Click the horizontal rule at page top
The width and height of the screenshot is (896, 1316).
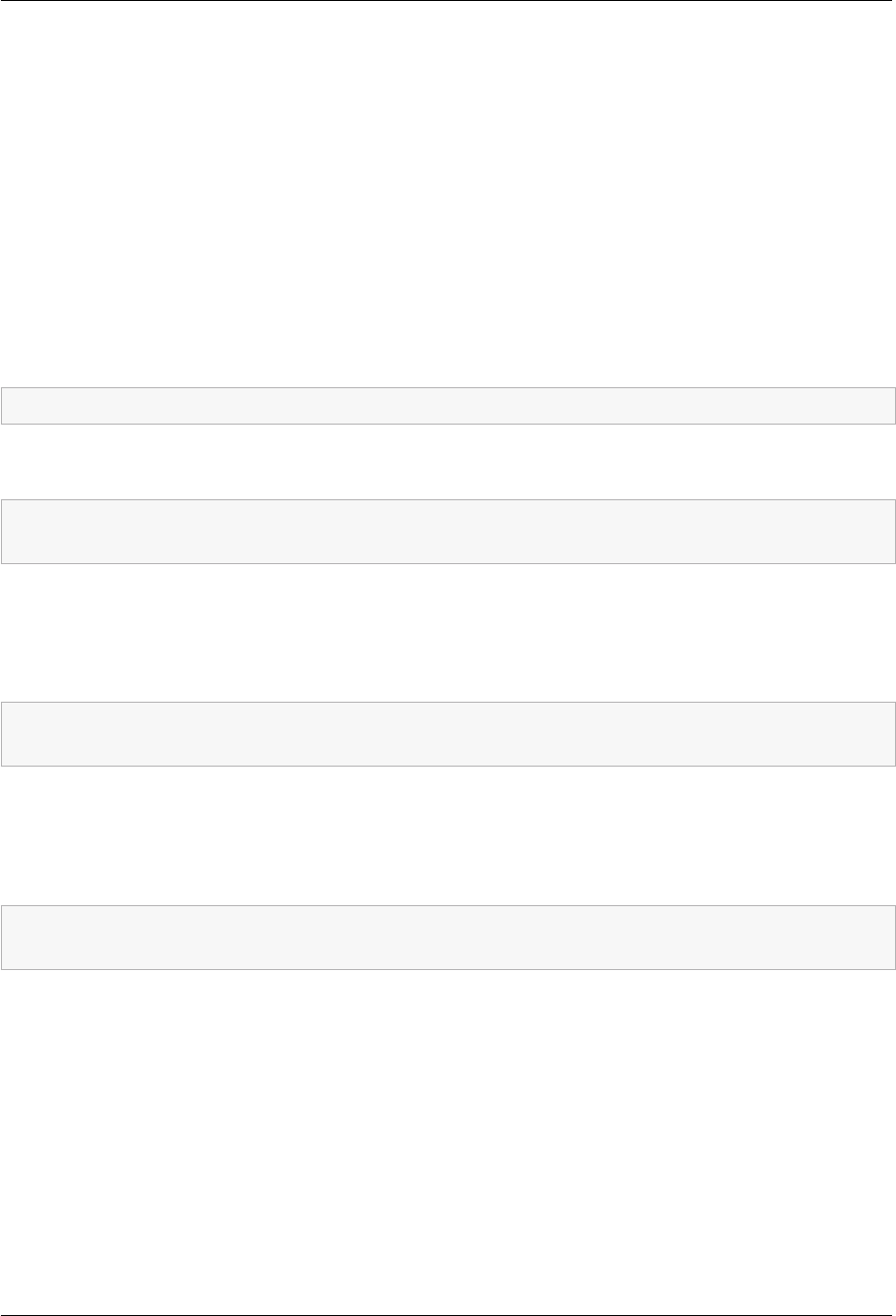[x=448, y=1]
